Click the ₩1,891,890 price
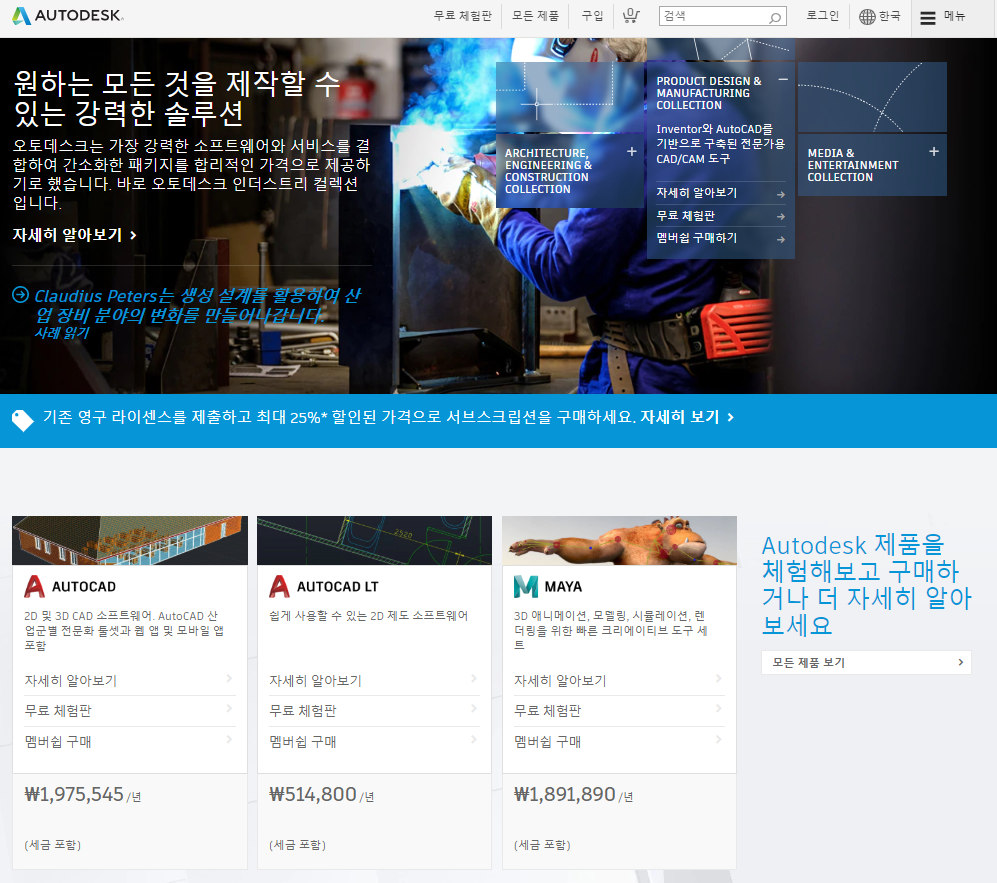Screen dimensions: 997x883 pos(565,794)
